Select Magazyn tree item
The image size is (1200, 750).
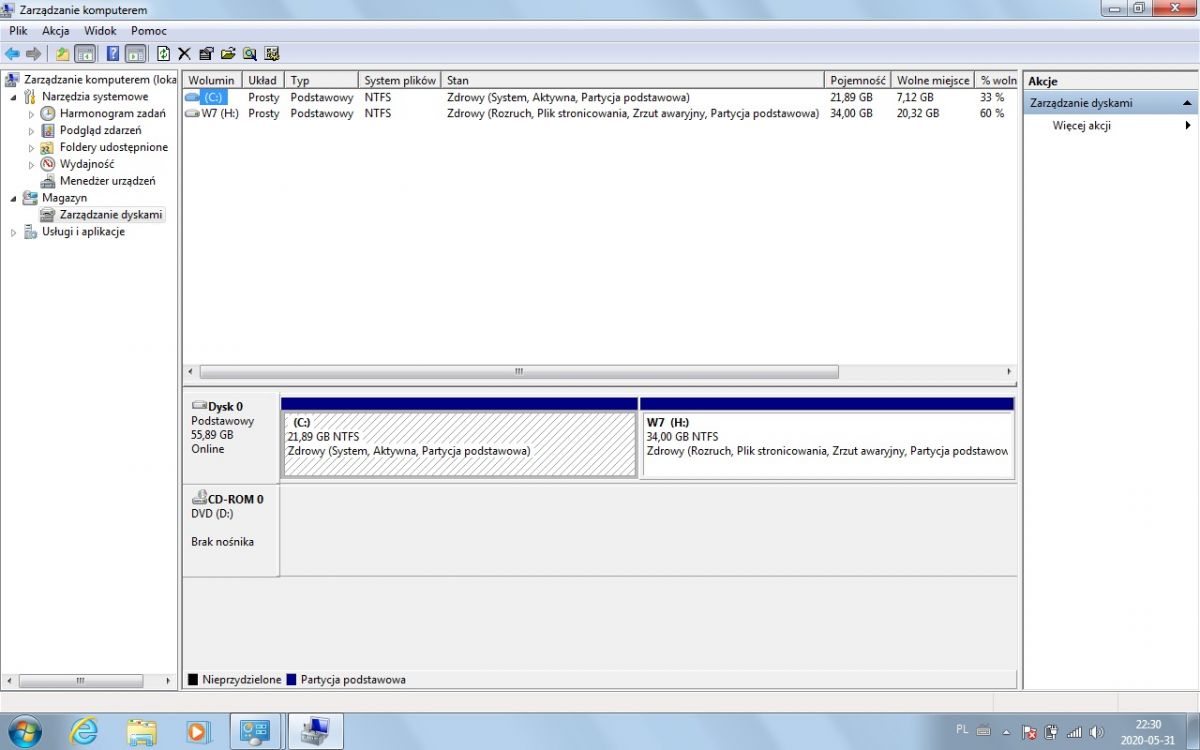tap(64, 198)
